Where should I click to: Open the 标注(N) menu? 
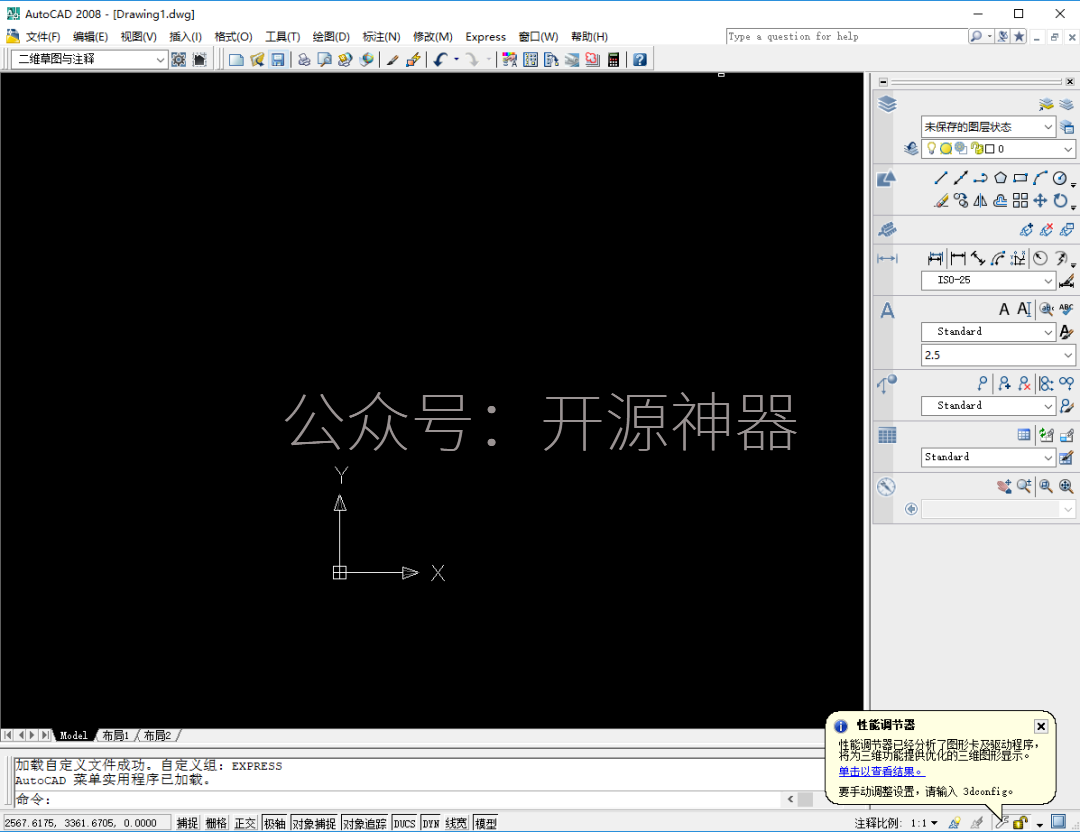[382, 37]
